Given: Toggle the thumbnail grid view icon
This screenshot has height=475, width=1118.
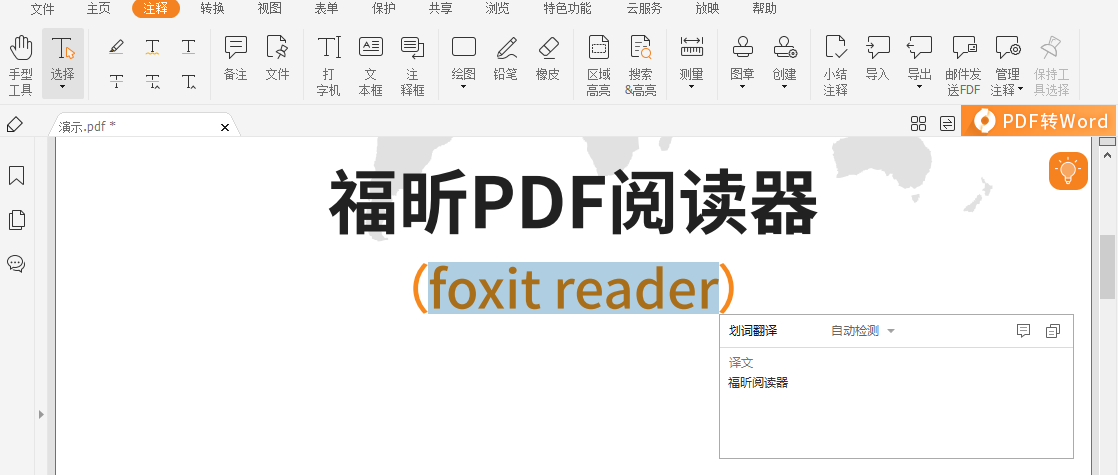Looking at the screenshot, I should tap(918, 123).
